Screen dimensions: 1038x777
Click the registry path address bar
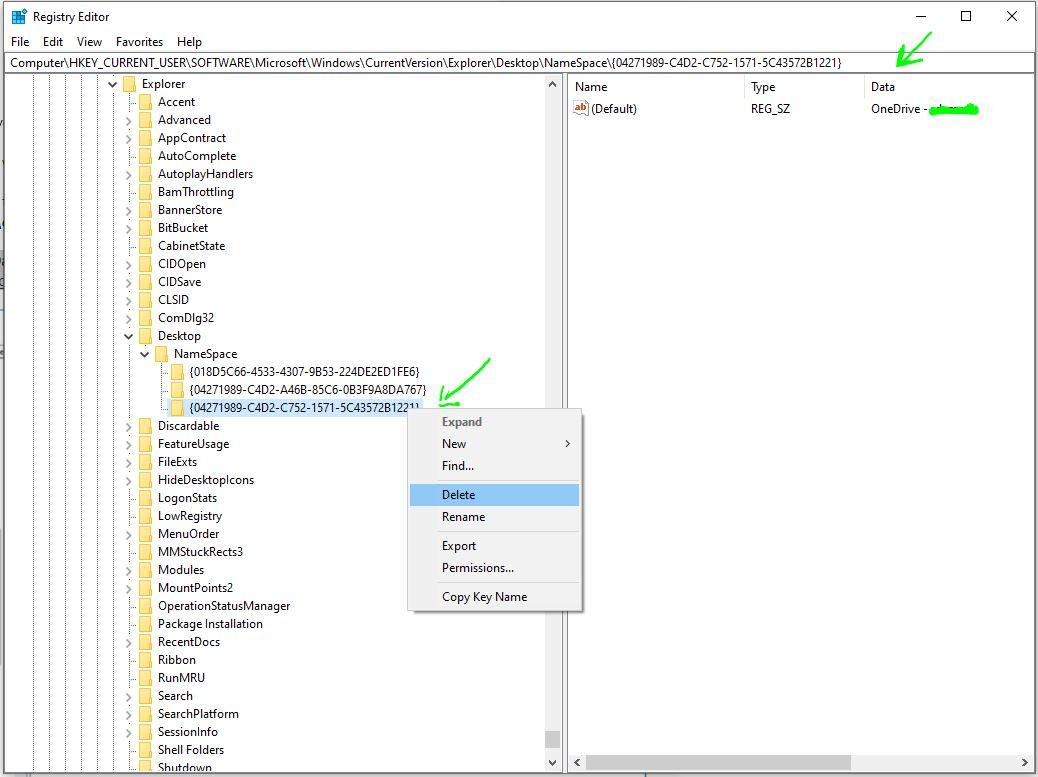pyautogui.click(x=400, y=62)
